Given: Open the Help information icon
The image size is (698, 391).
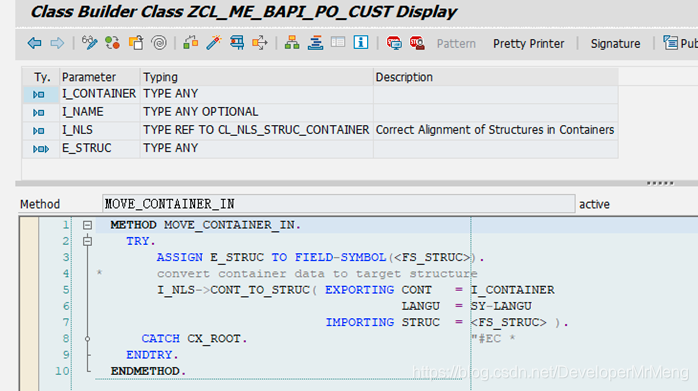Looking at the screenshot, I should click(x=361, y=43).
